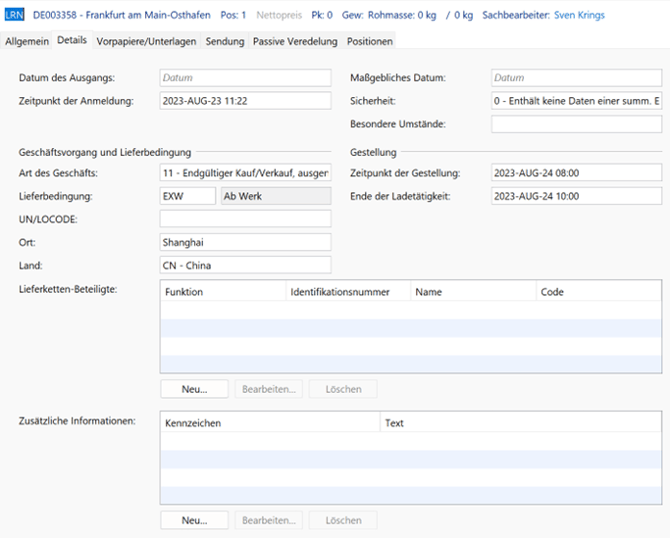Click the Ab Werk description field
Screen dimensions: 670x538
(x=276, y=196)
